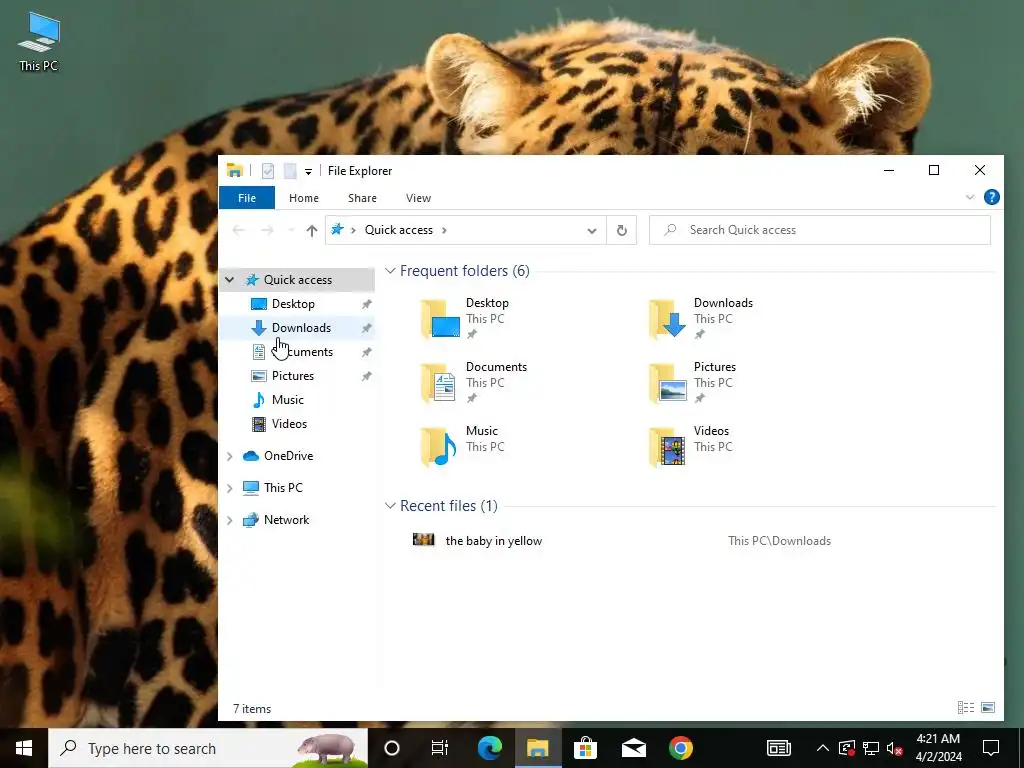Image resolution: width=1024 pixels, height=768 pixels.
Task: Expand the Network tree node
Action: click(x=230, y=520)
